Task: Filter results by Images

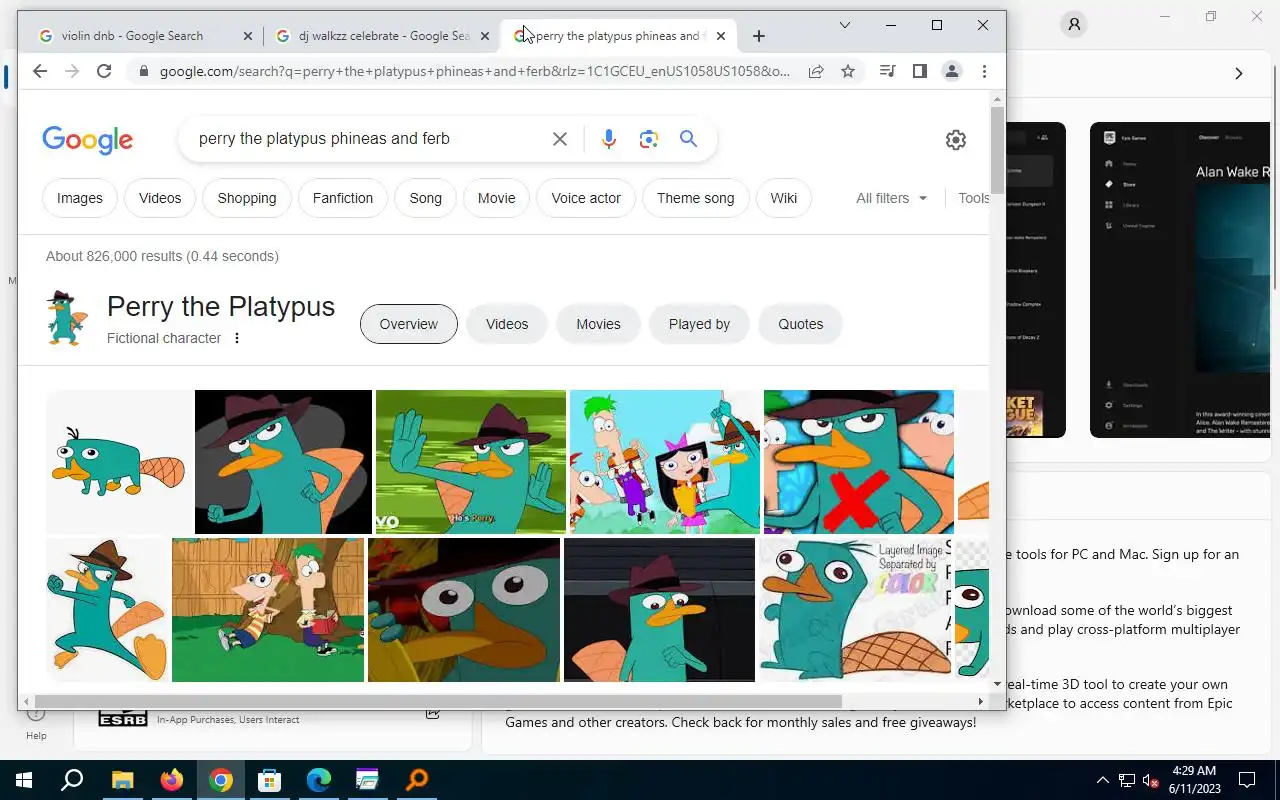Action: pos(80,198)
